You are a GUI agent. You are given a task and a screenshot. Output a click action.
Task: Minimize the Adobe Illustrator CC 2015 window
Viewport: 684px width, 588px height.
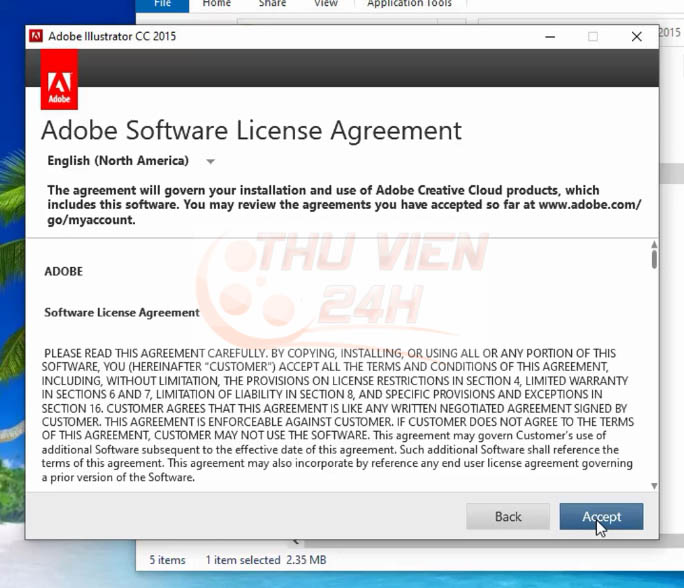tap(550, 37)
